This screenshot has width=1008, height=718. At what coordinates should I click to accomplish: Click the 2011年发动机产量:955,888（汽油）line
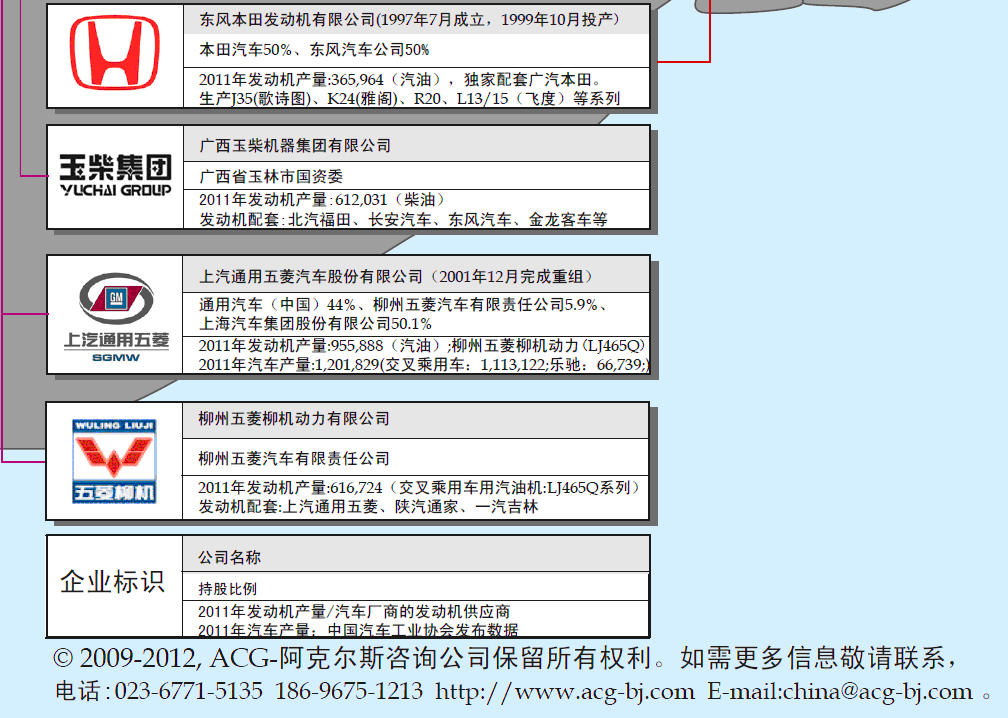click(x=422, y=346)
